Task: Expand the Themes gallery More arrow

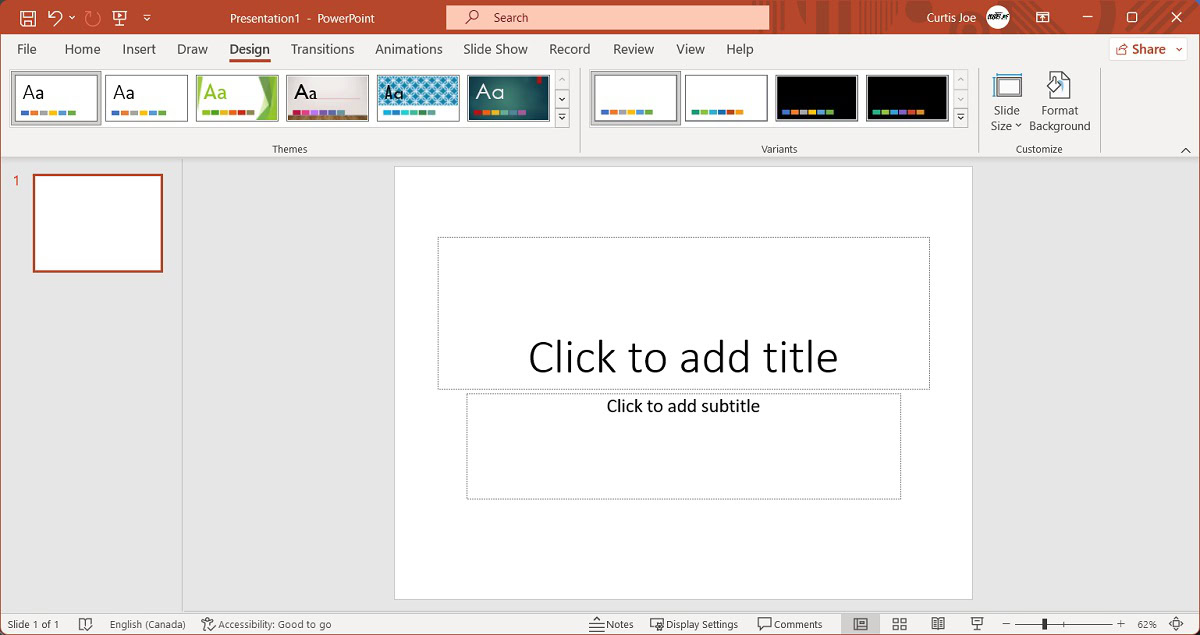Action: (x=562, y=118)
